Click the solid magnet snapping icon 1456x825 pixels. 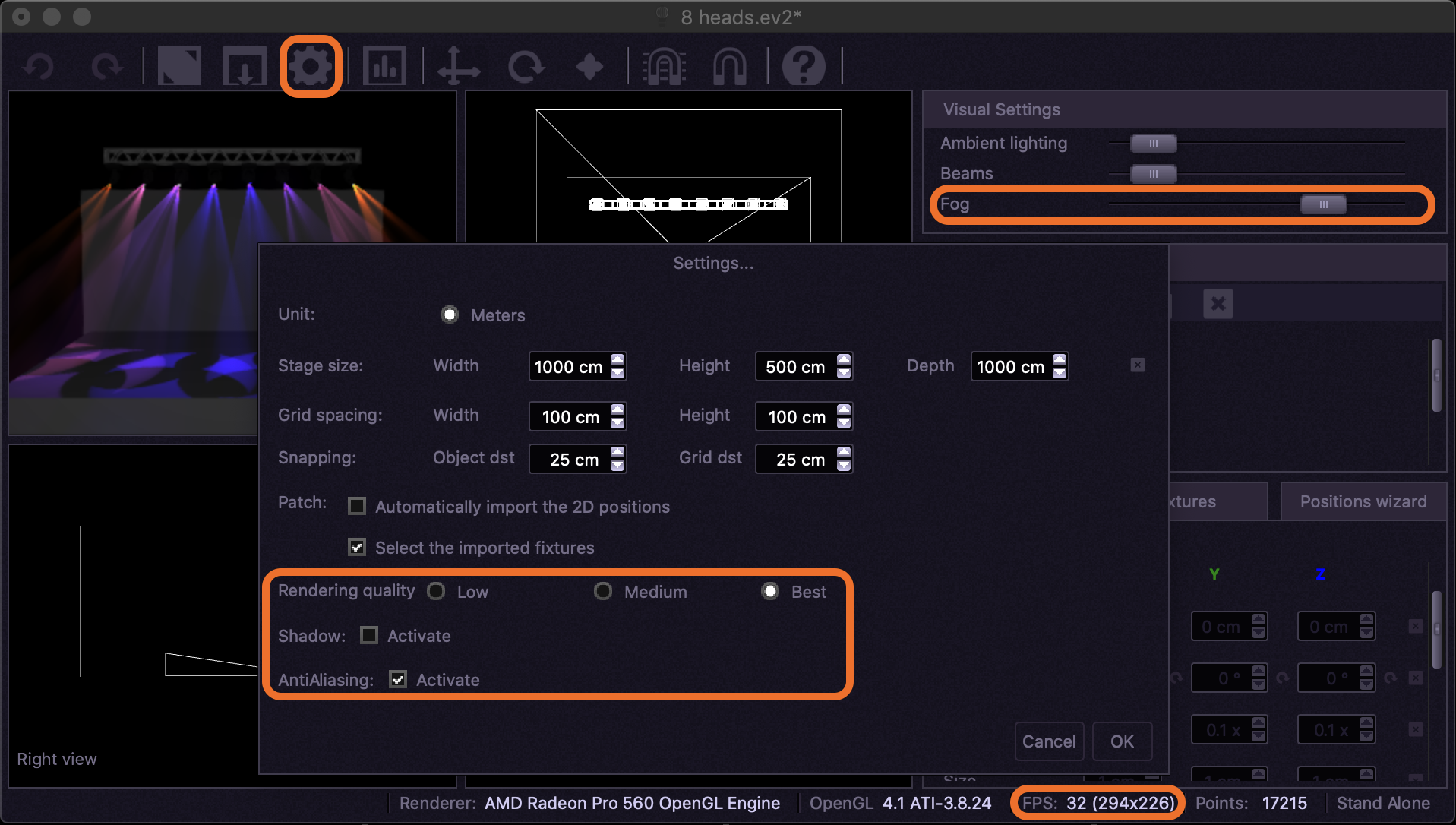pyautogui.click(x=729, y=67)
